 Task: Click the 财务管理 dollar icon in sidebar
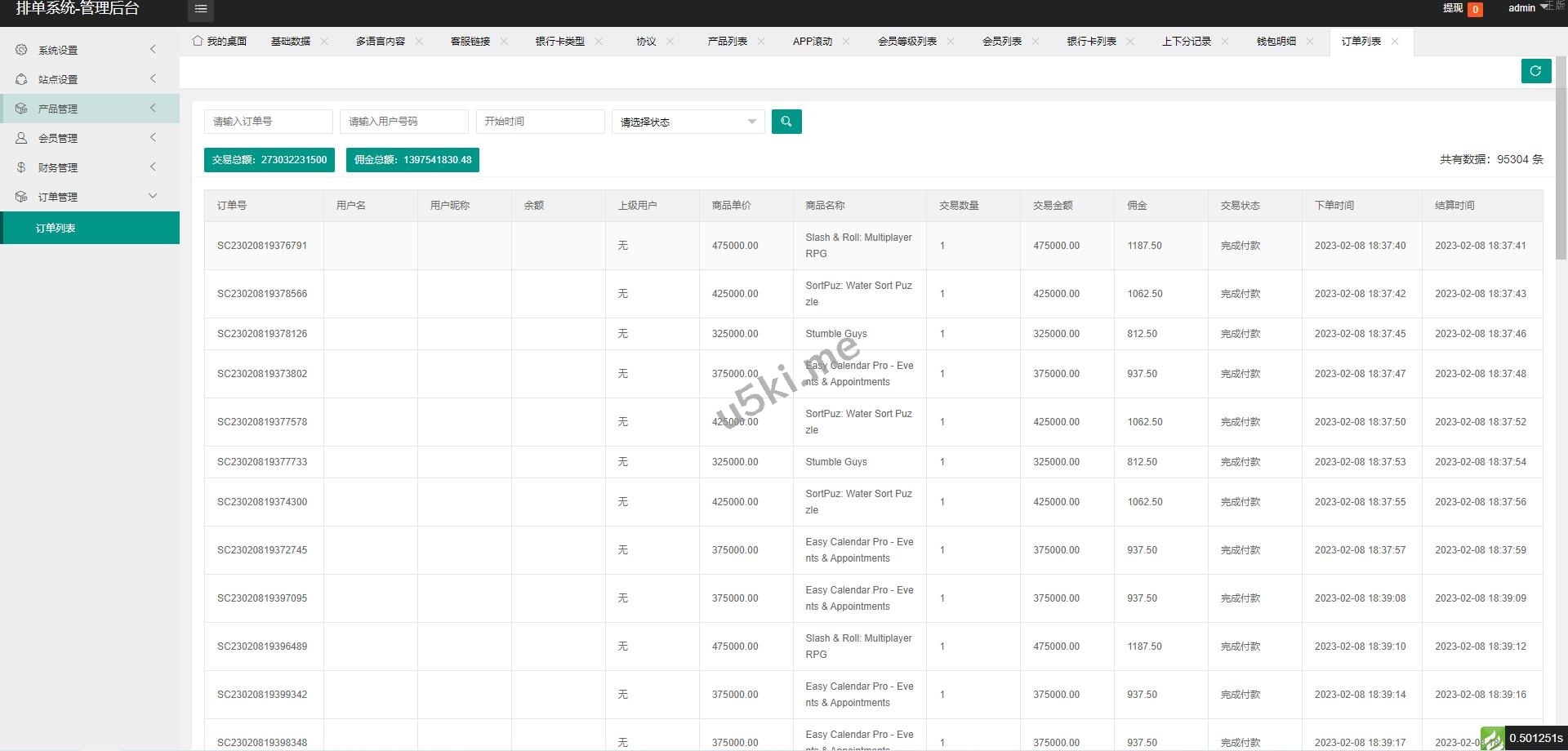[21, 167]
